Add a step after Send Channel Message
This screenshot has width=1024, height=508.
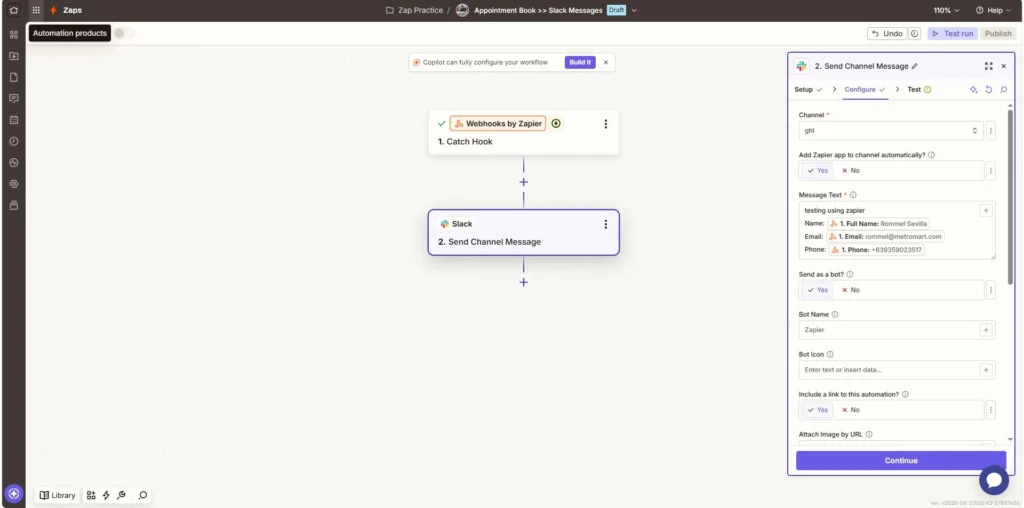(523, 282)
